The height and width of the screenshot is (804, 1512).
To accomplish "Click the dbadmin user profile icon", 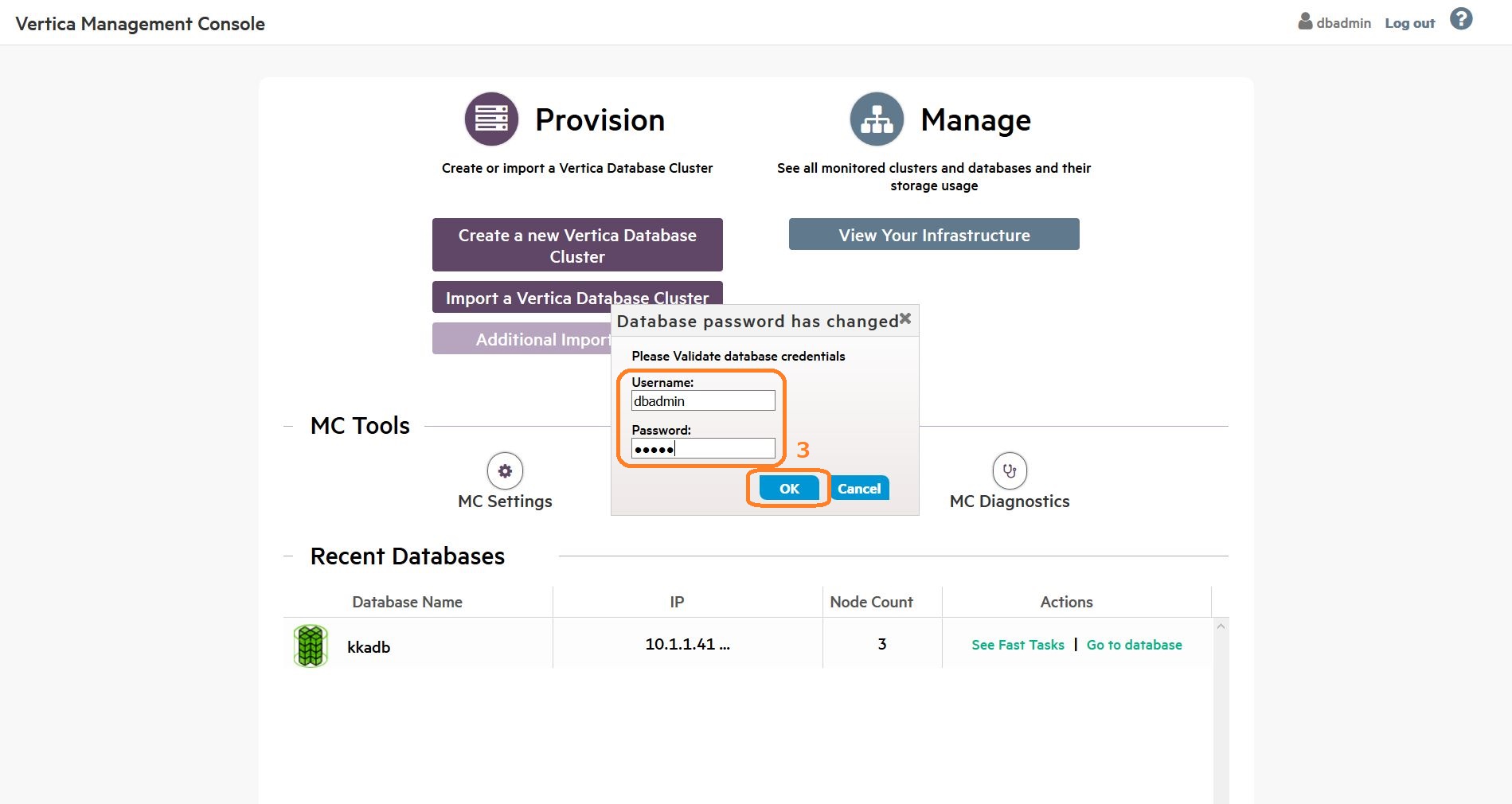I will (x=1305, y=21).
